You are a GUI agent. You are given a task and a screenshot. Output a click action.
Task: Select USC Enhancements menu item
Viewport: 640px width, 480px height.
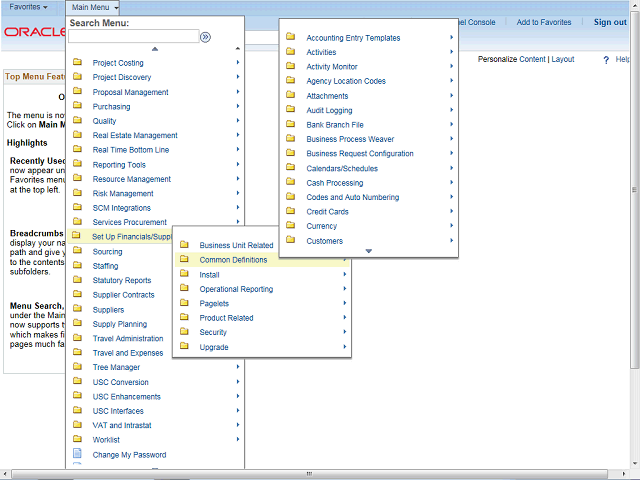coord(127,397)
